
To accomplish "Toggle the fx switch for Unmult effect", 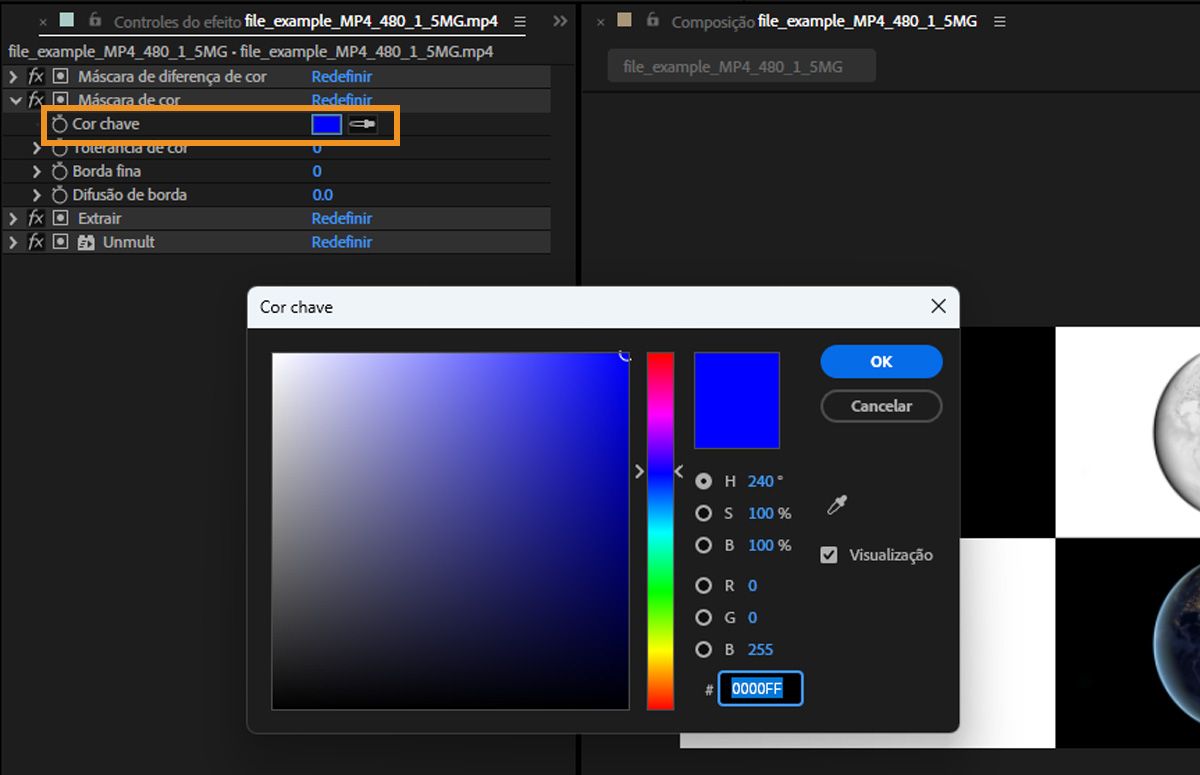I will pos(36,242).
